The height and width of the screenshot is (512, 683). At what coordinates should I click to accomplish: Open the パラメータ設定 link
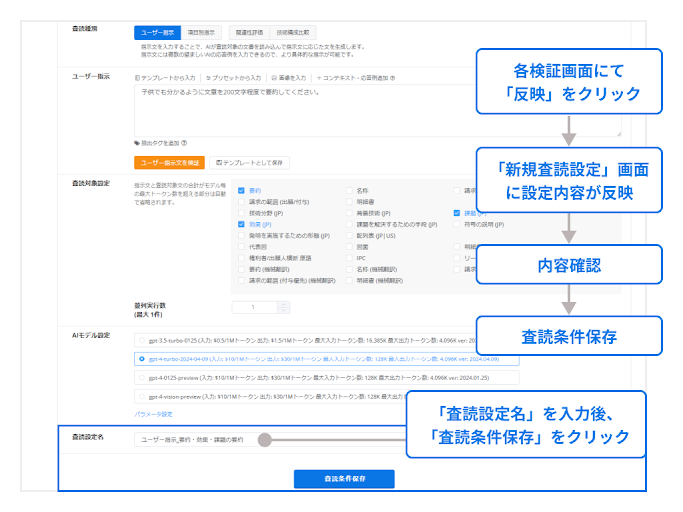(153, 414)
